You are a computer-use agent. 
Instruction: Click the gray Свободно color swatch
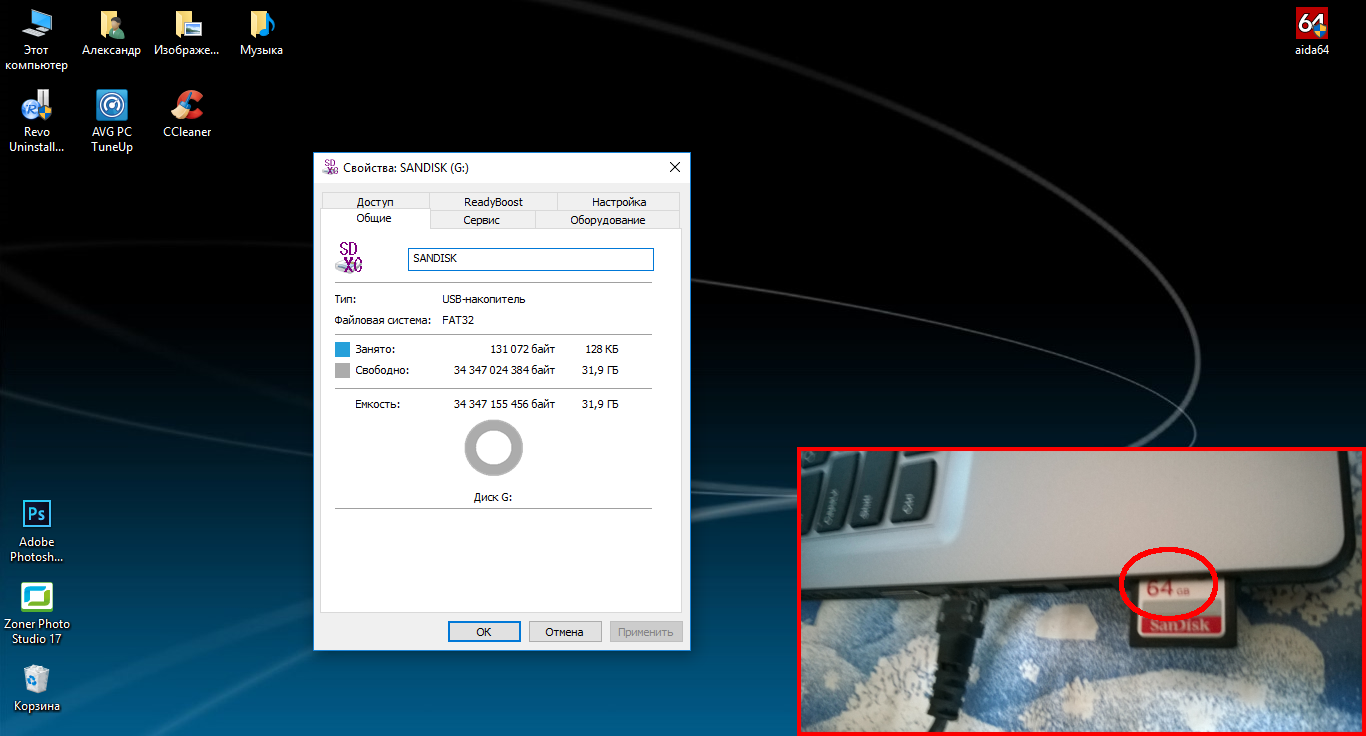[x=342, y=370]
